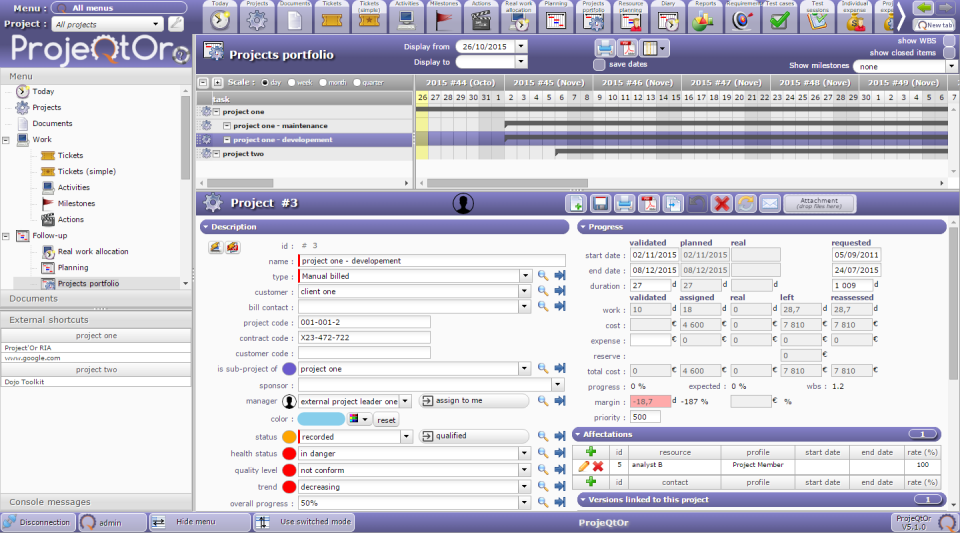This screenshot has height=533, width=960.
Task: Create a new project item
Action: (576, 203)
